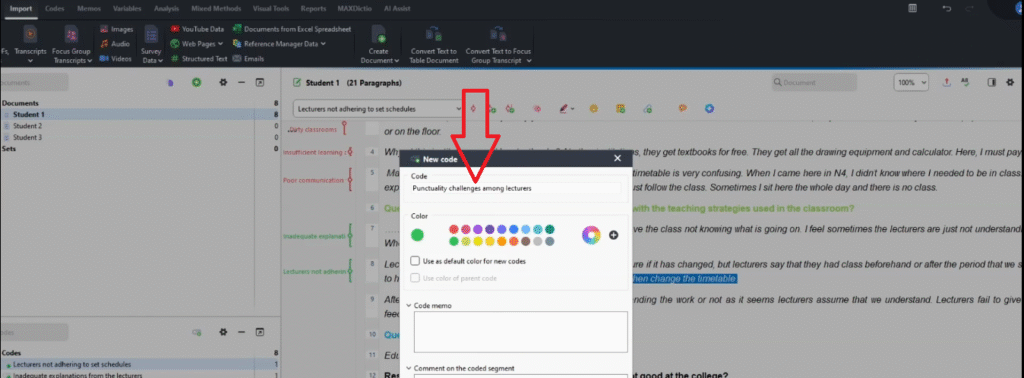This screenshot has height=378, width=1024.
Task: Click the Code name input field
Action: 516,188
